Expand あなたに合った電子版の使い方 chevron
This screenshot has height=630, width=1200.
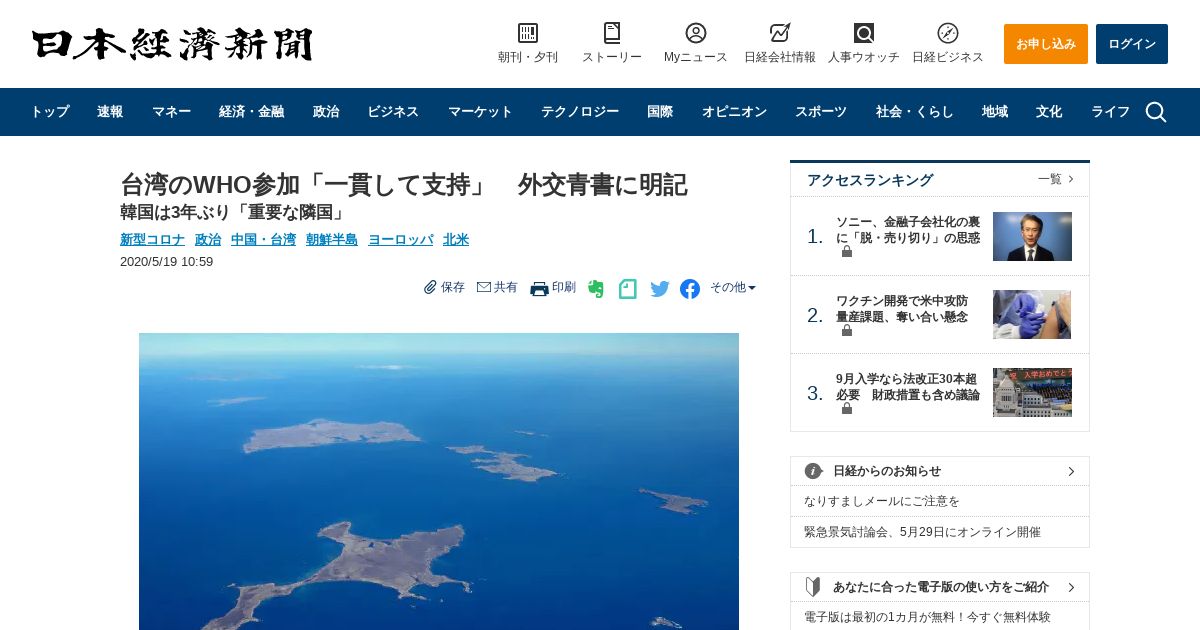[1071, 587]
